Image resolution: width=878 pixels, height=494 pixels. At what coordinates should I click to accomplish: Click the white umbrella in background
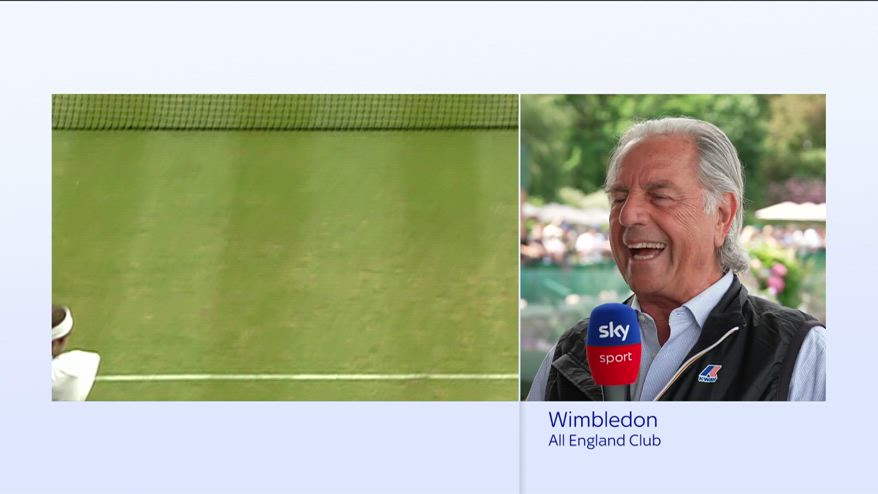tap(791, 212)
